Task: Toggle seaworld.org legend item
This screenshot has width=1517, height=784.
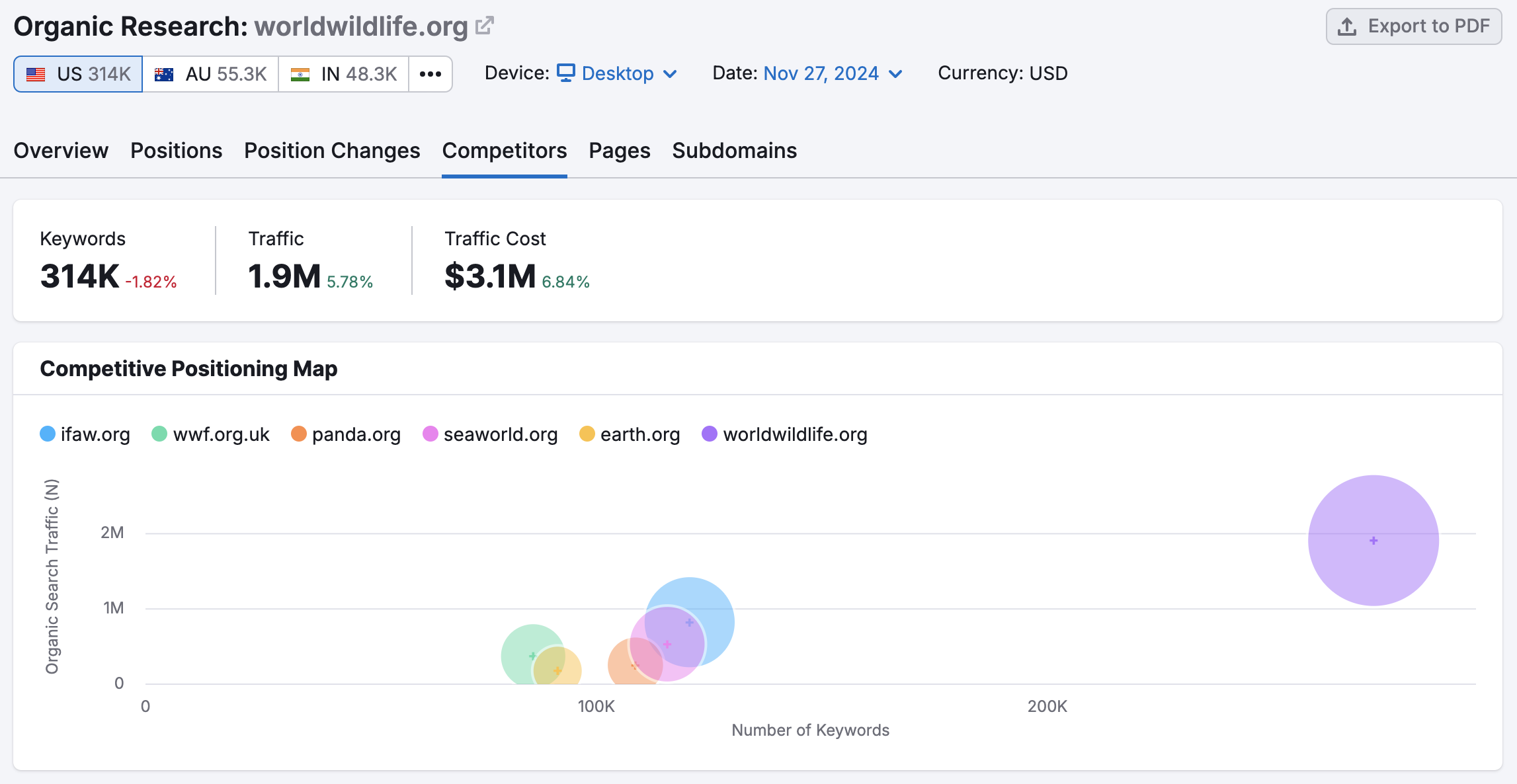Action: click(490, 434)
